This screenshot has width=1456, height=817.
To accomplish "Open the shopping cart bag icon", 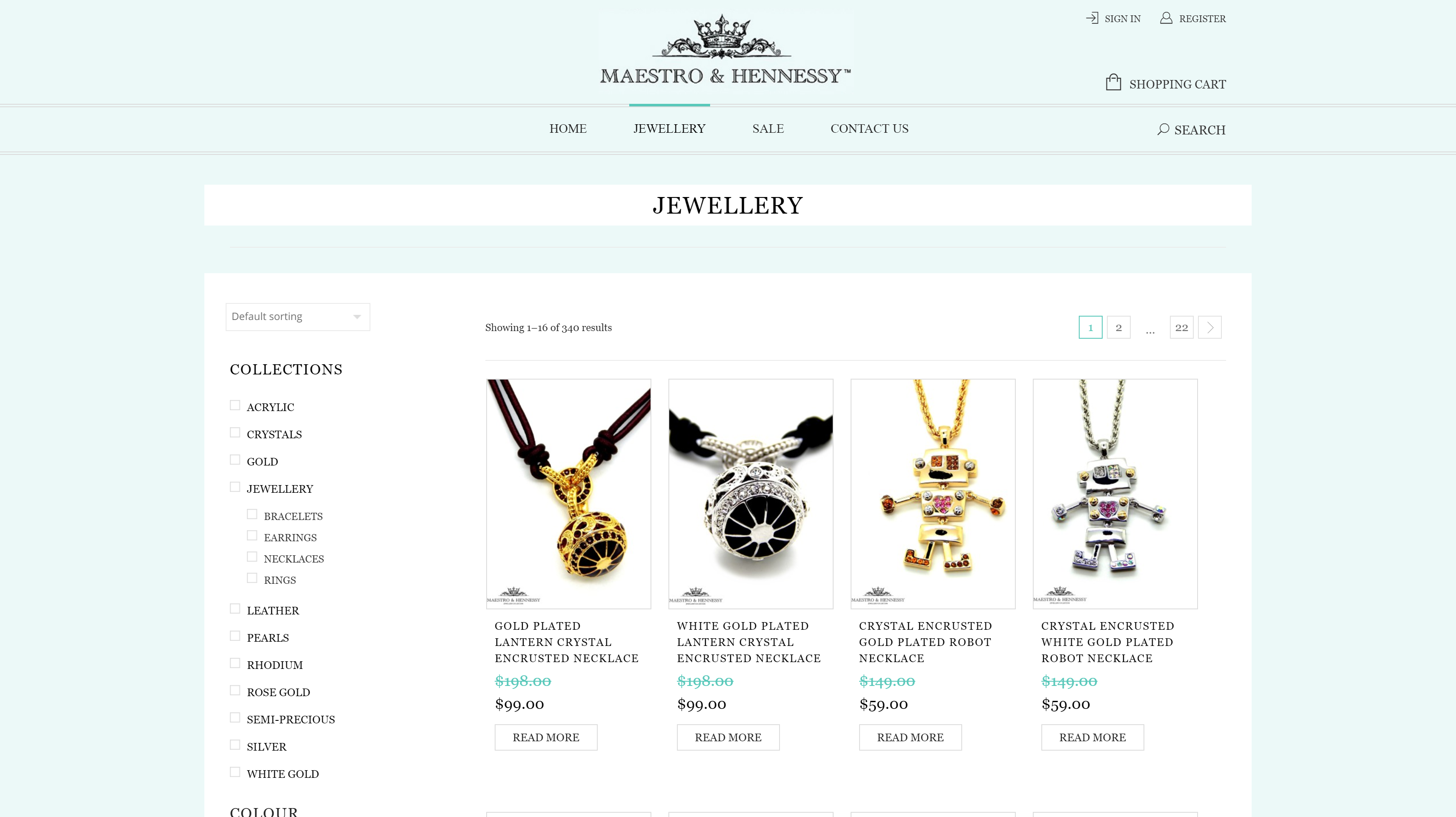I will (1113, 82).
